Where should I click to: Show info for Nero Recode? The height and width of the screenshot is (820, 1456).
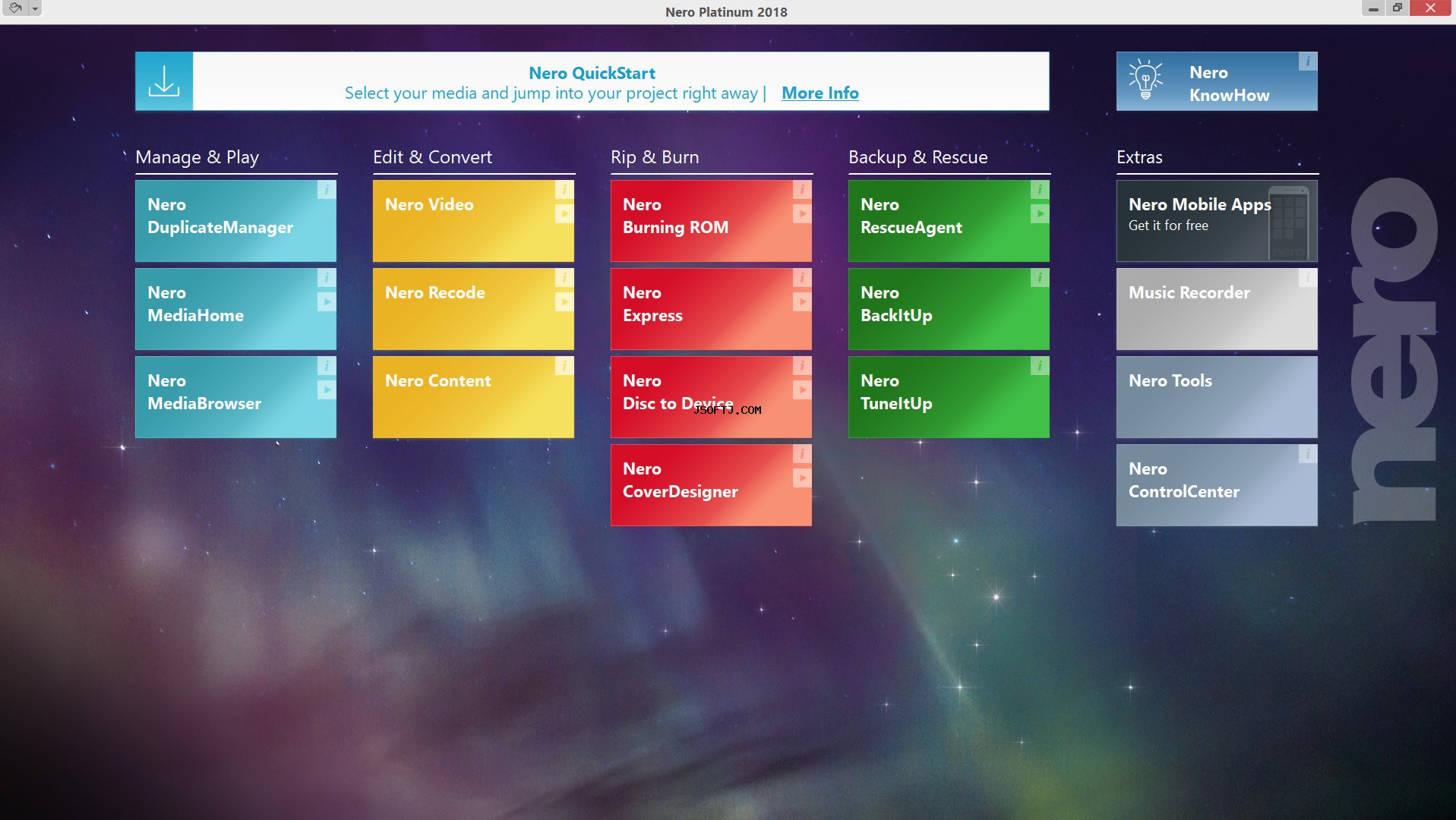(x=564, y=278)
